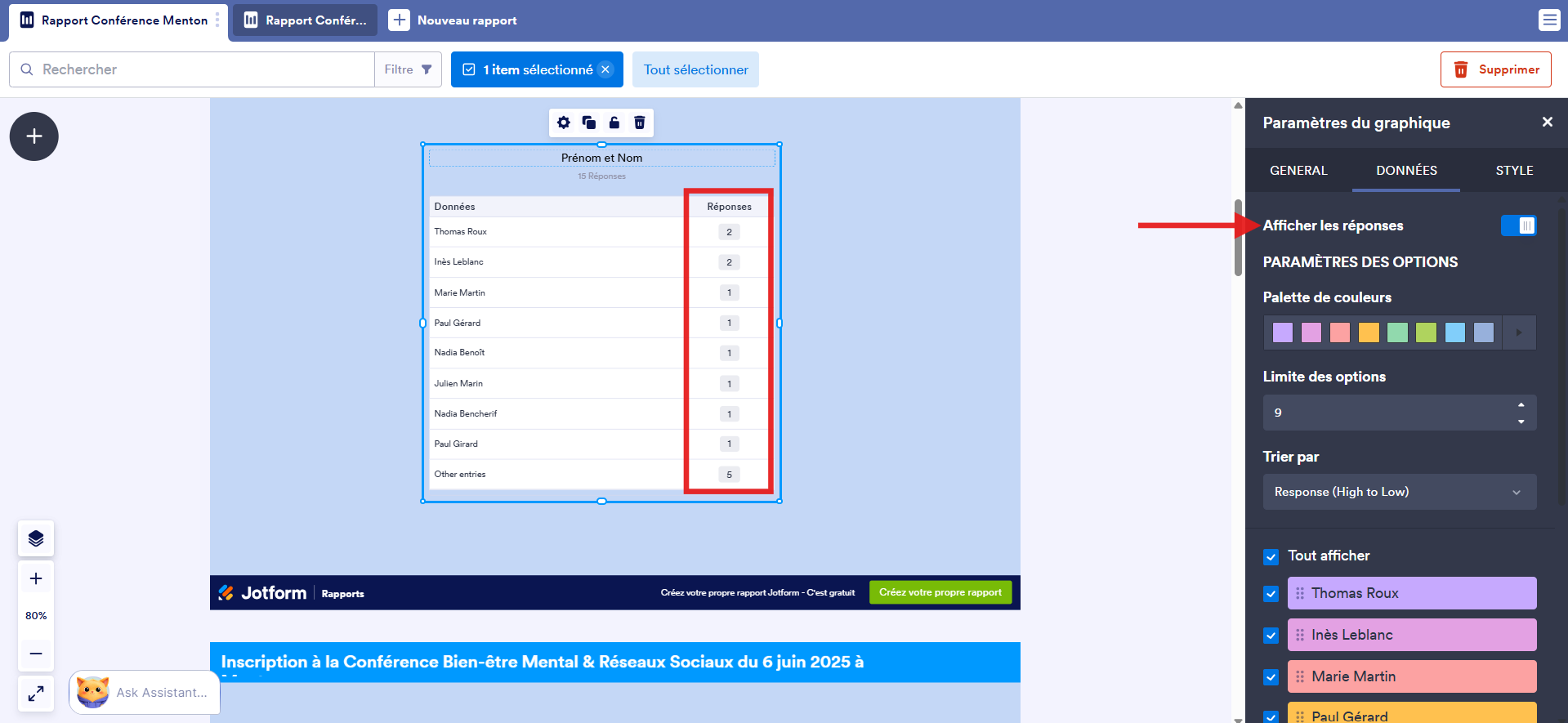The image size is (1568, 723).
Task: Click the Other entries table row
Action: click(x=598, y=475)
